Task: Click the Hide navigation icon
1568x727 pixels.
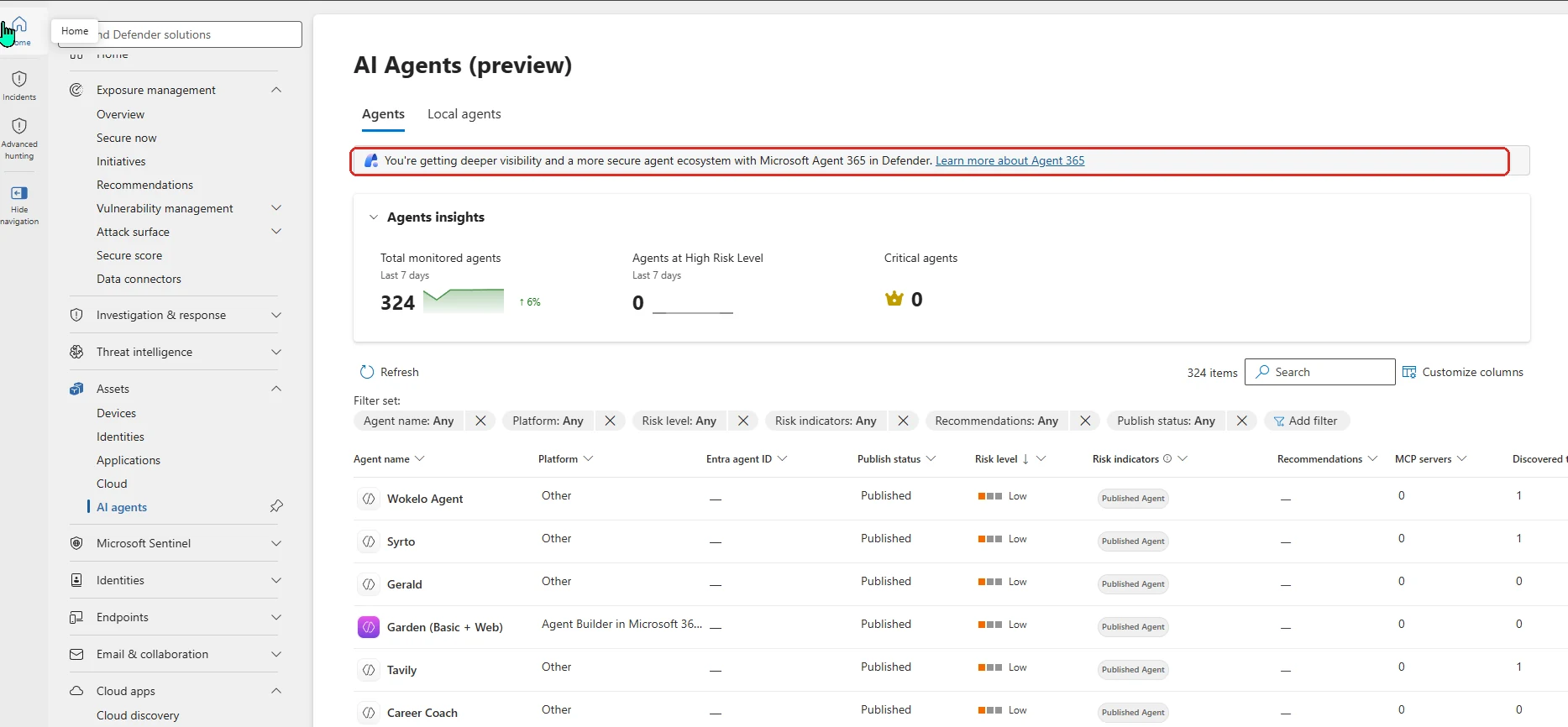Action: [19, 193]
